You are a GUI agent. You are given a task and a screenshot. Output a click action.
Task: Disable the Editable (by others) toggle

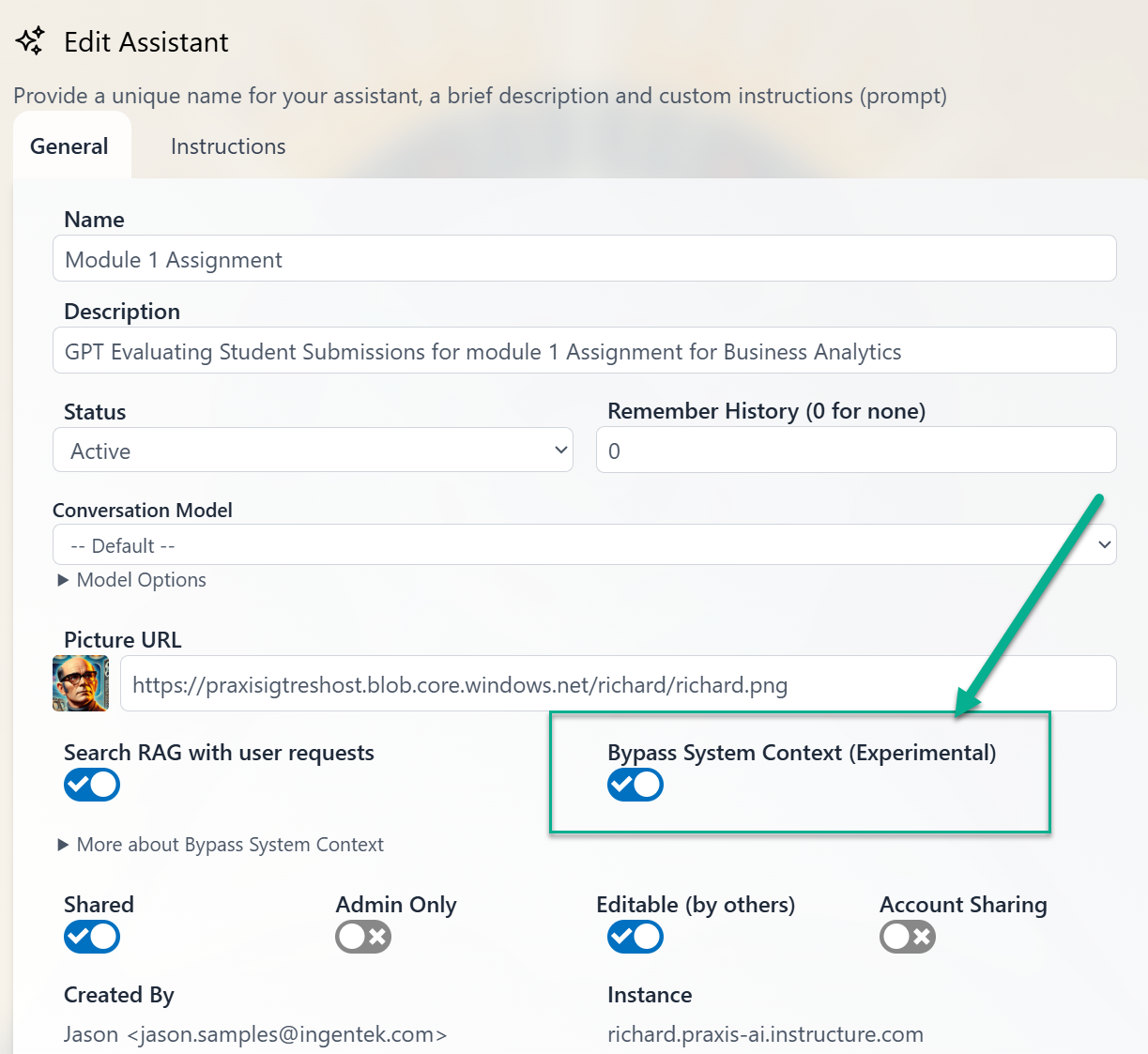point(635,937)
